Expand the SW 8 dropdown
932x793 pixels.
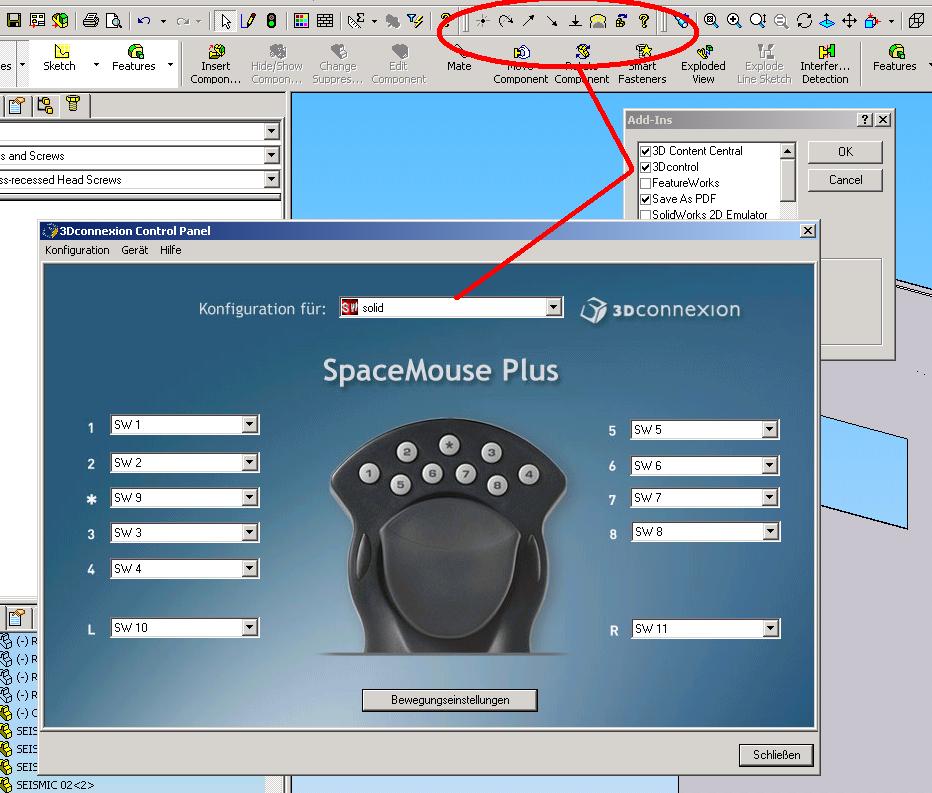click(770, 531)
